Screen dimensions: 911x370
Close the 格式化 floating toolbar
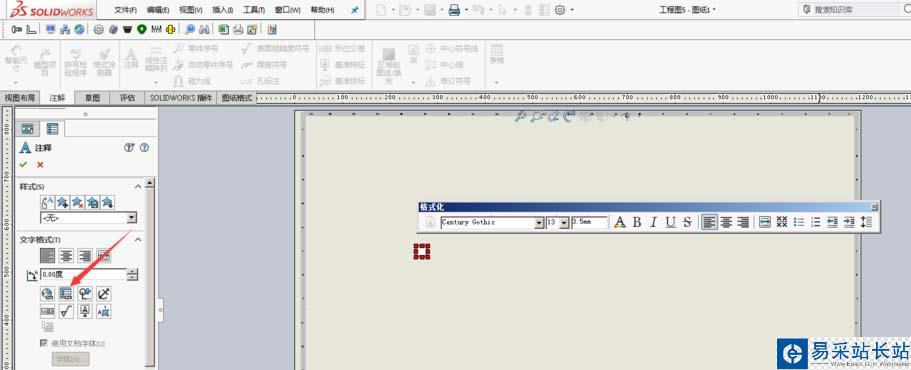coord(874,206)
